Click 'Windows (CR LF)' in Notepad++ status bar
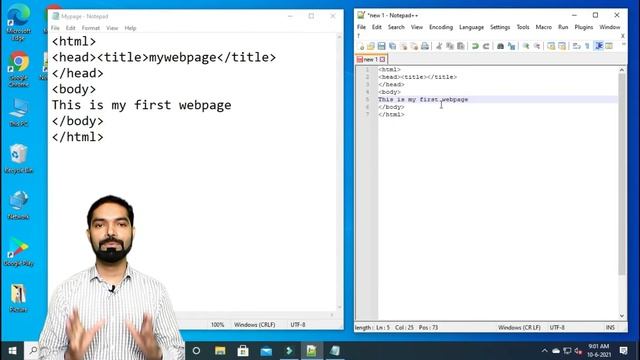 (x=519, y=327)
